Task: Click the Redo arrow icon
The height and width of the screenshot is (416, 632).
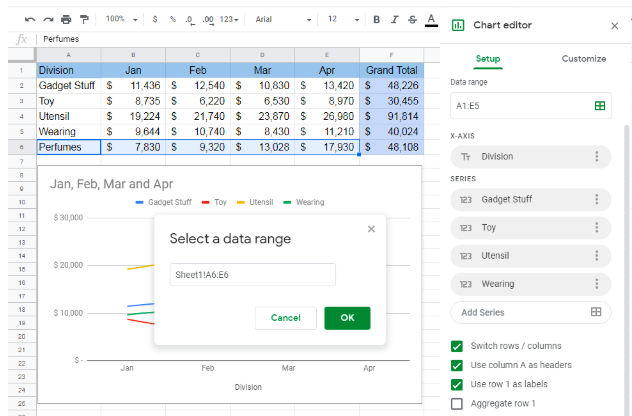Action: (x=48, y=19)
